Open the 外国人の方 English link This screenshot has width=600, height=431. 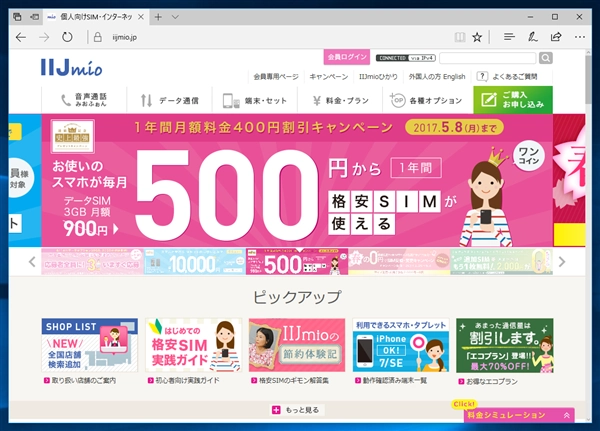click(x=437, y=77)
